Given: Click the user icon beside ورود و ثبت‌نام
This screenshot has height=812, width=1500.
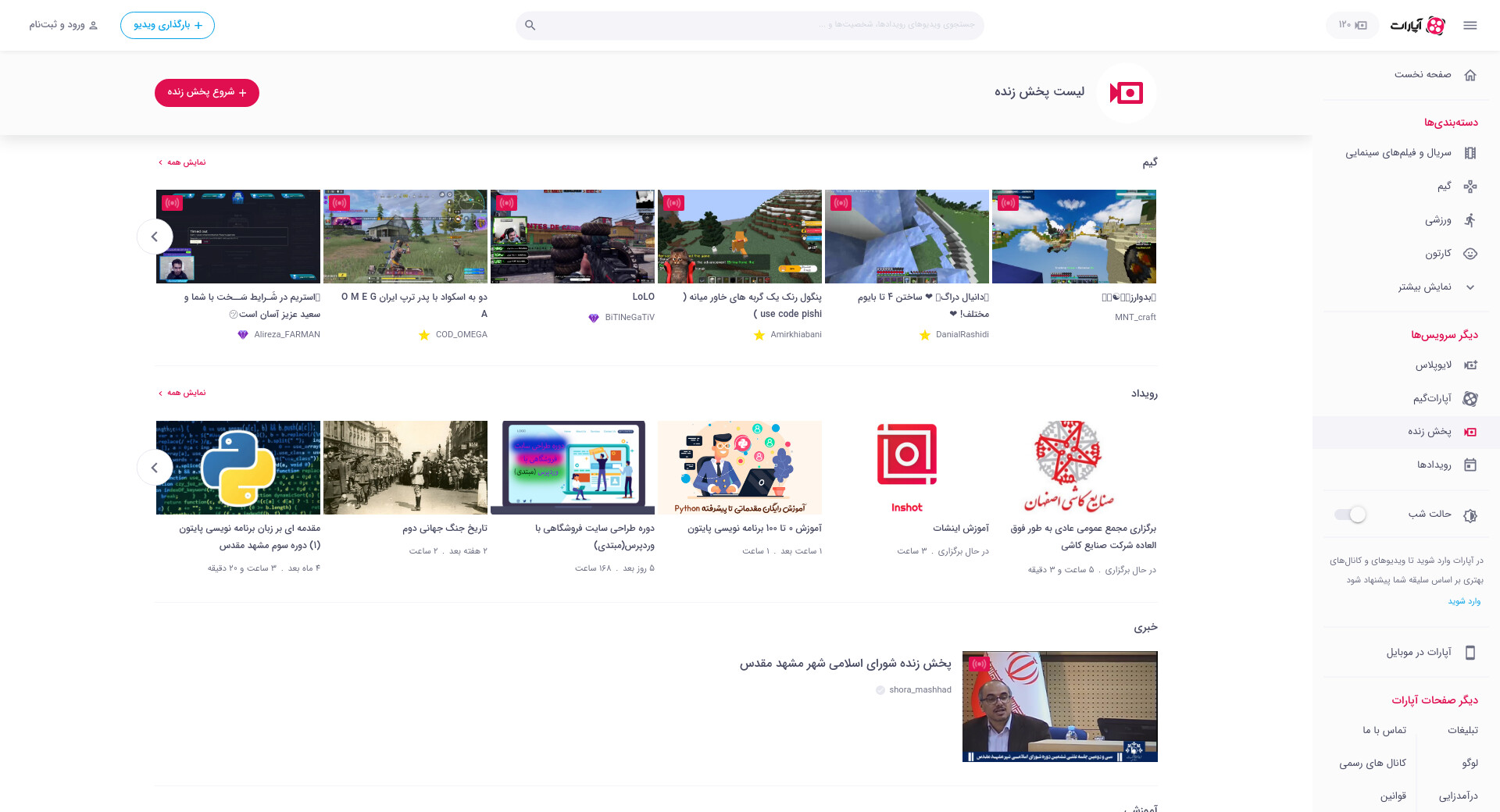Looking at the screenshot, I should 94,25.
